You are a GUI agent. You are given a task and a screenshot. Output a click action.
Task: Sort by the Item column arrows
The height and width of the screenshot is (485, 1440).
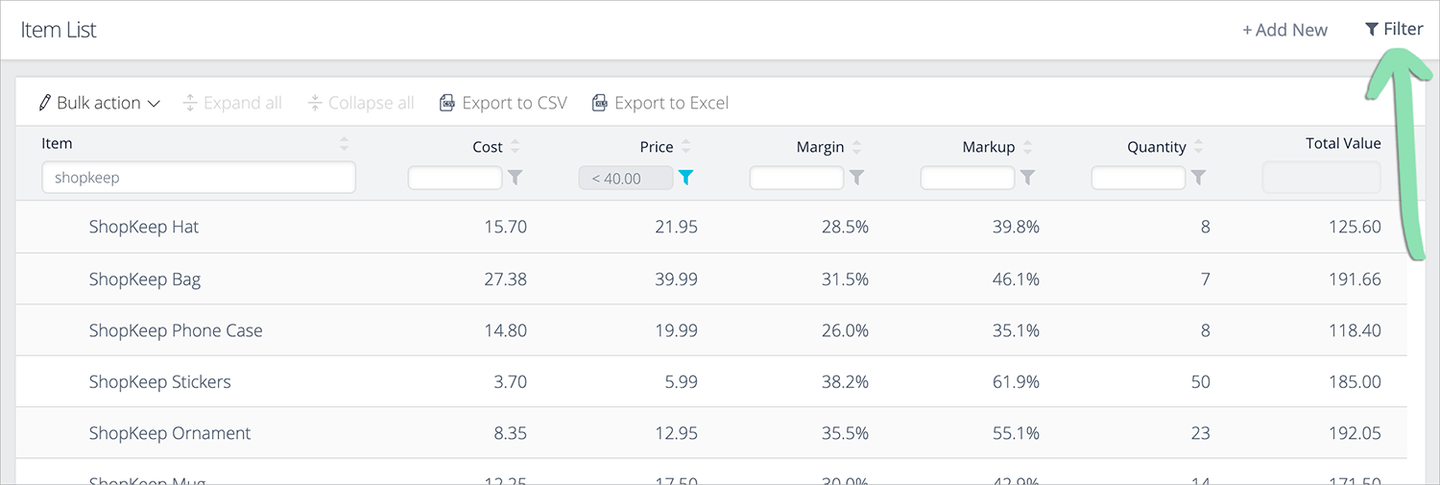click(x=344, y=144)
